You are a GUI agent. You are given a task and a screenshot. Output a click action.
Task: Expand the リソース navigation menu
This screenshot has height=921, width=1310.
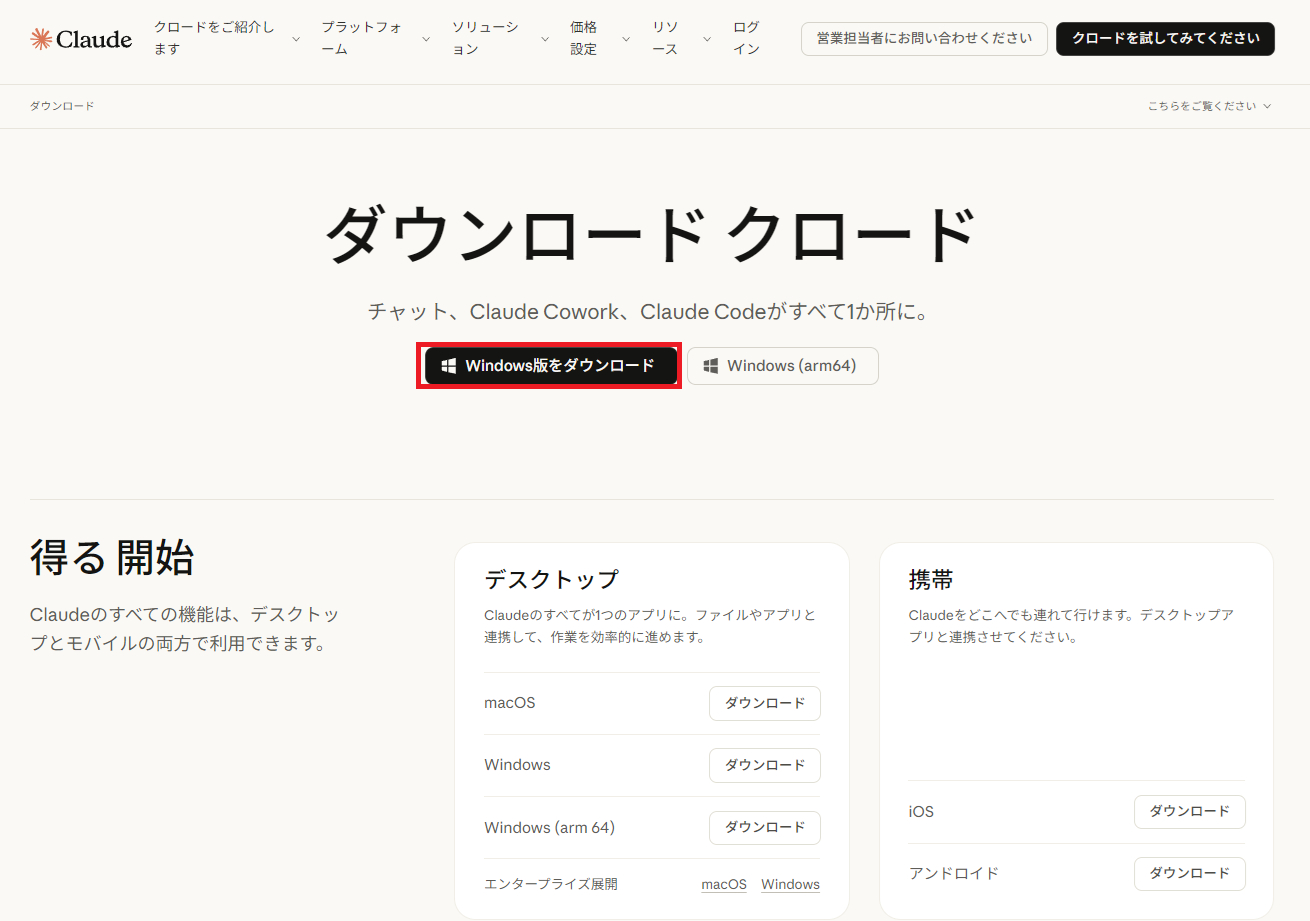(x=682, y=39)
